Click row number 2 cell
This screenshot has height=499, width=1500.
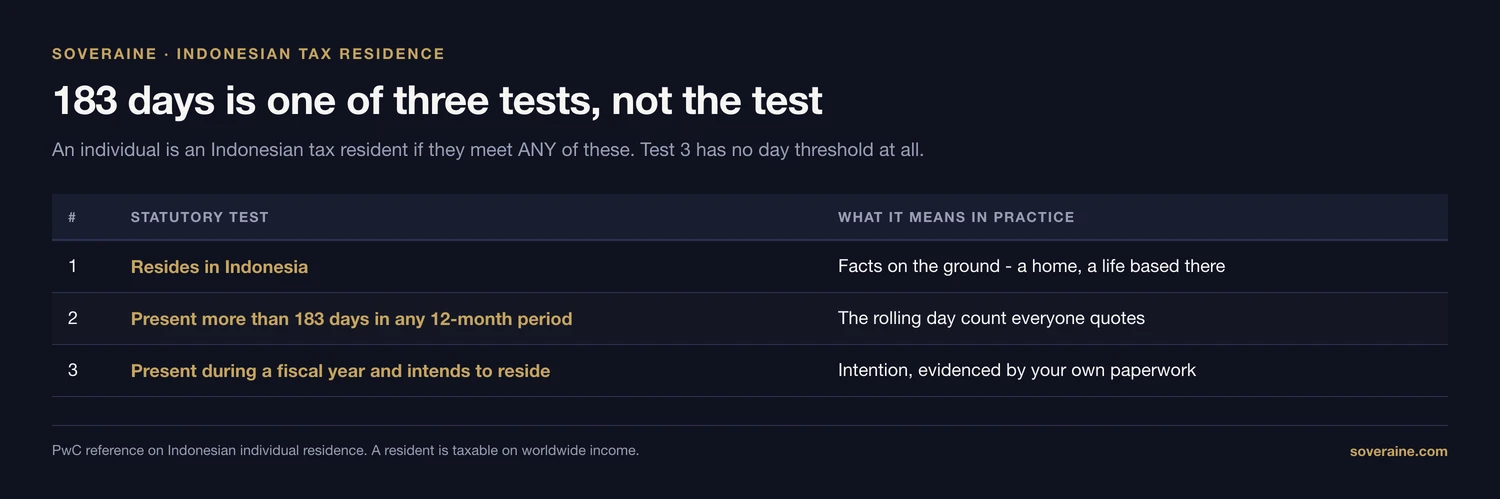[72, 318]
